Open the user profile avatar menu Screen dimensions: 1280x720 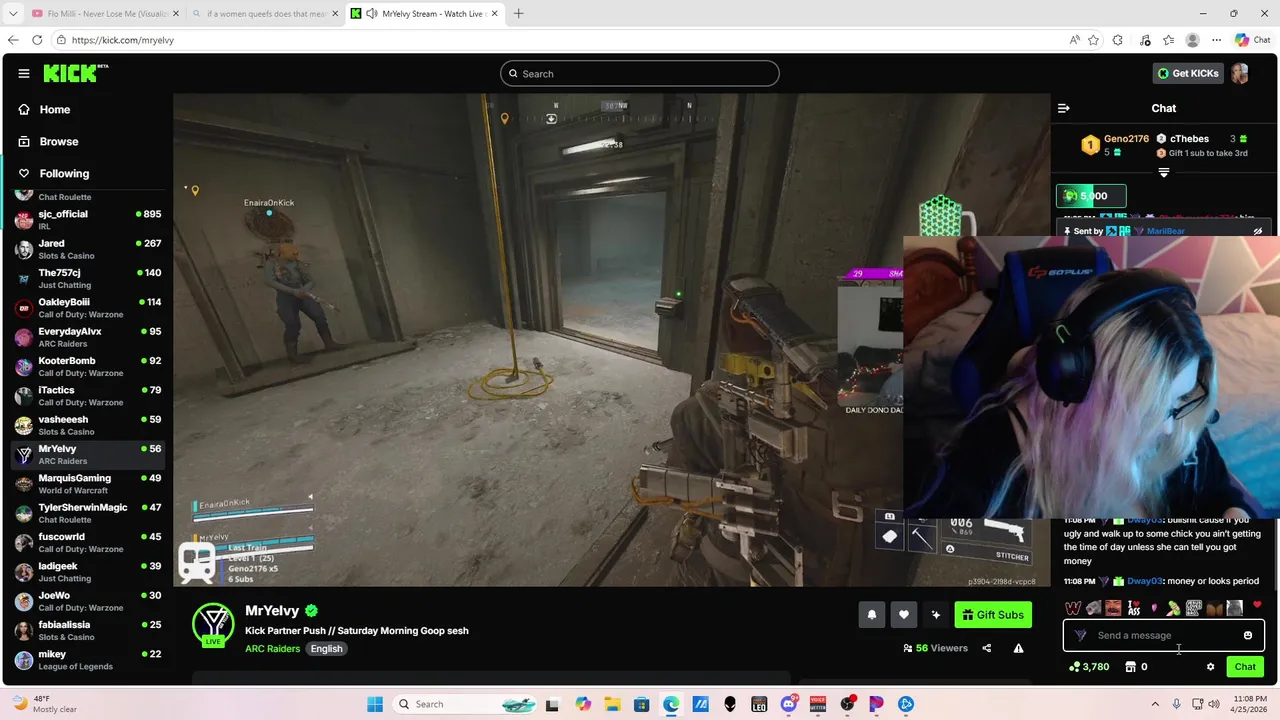pos(1240,73)
